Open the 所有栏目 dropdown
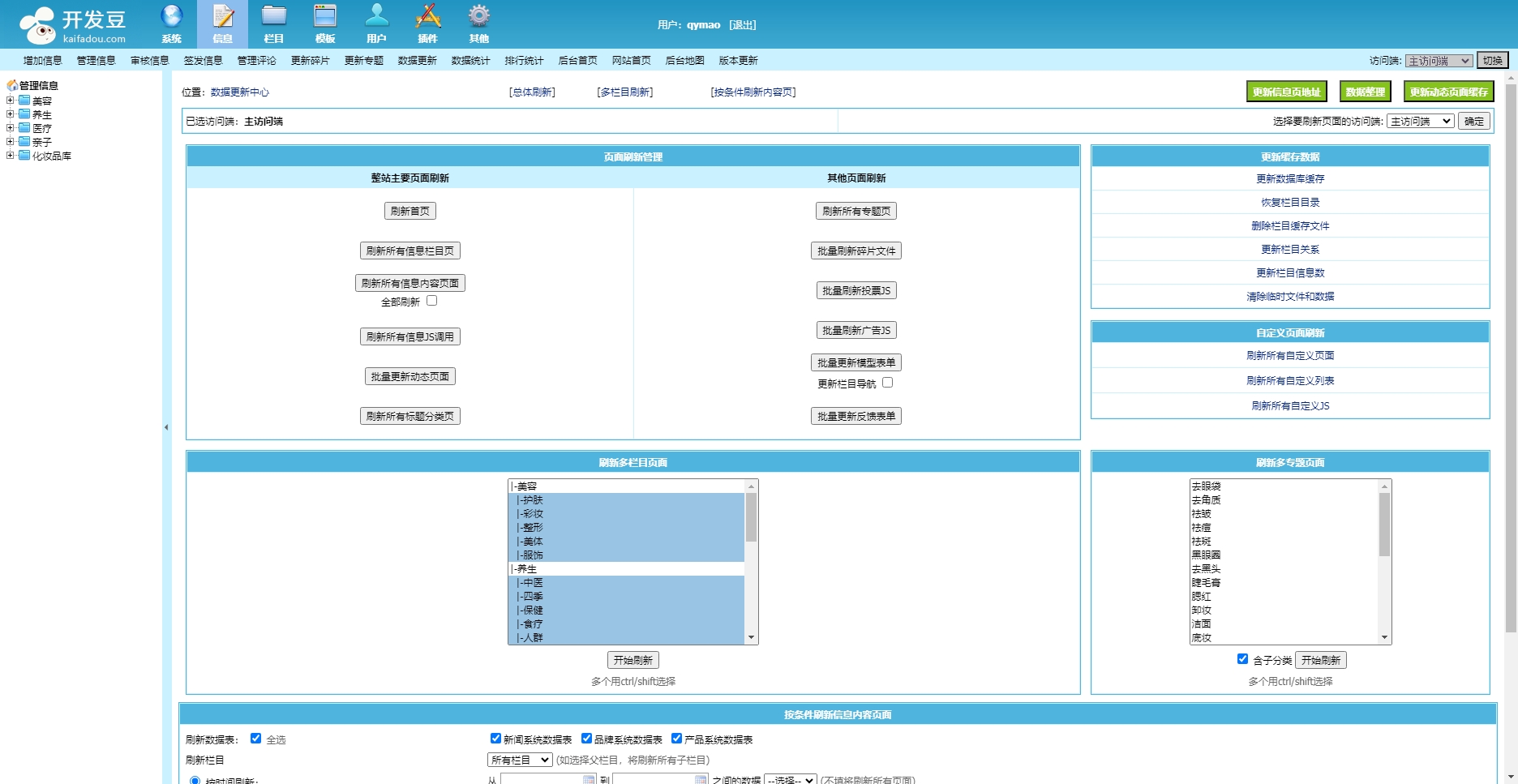The width and height of the screenshot is (1518, 784). (519, 760)
